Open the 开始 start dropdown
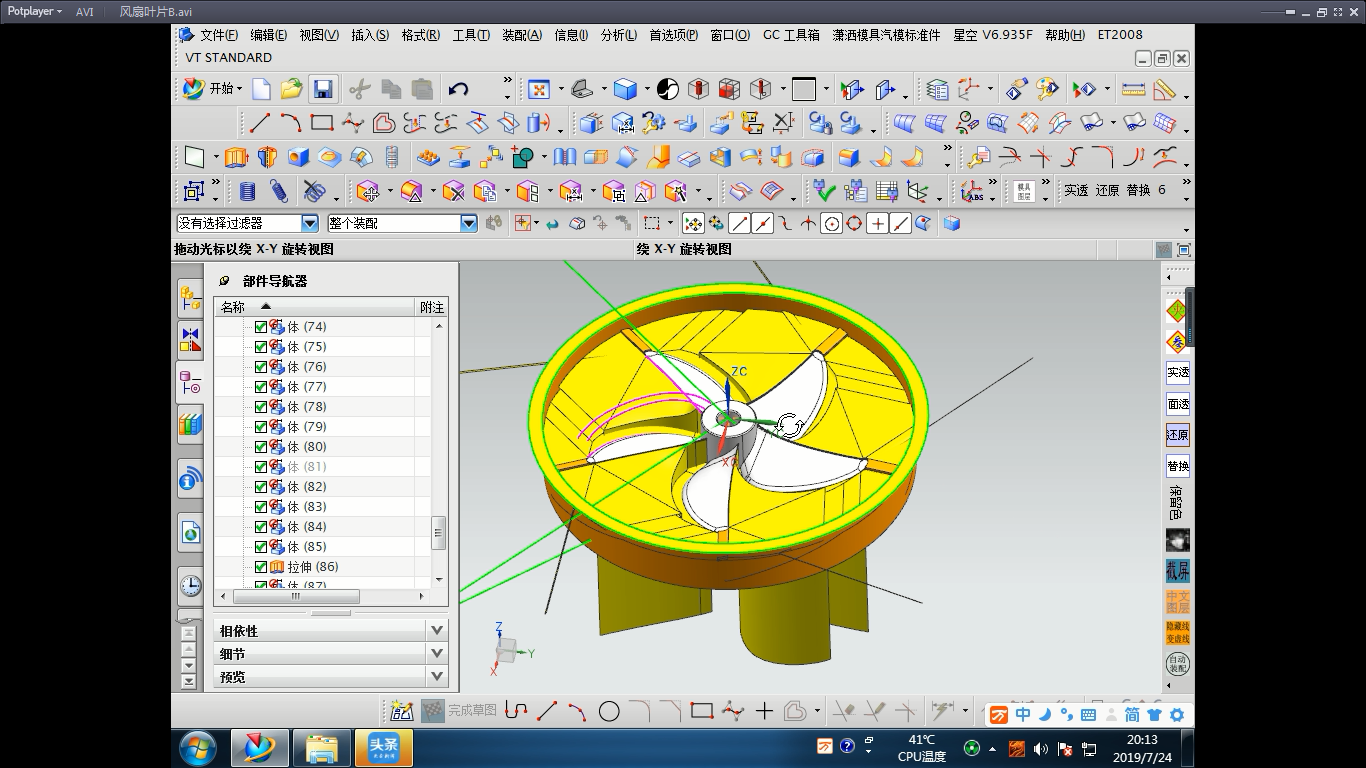The height and width of the screenshot is (768, 1366). click(212, 89)
